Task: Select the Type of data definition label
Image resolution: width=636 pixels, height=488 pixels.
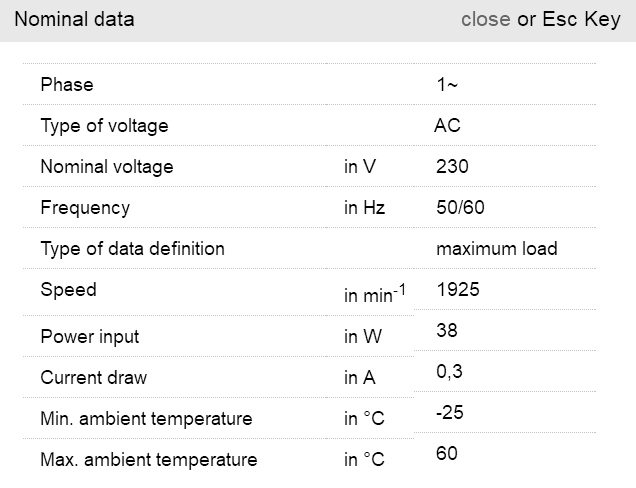Action: point(132,248)
